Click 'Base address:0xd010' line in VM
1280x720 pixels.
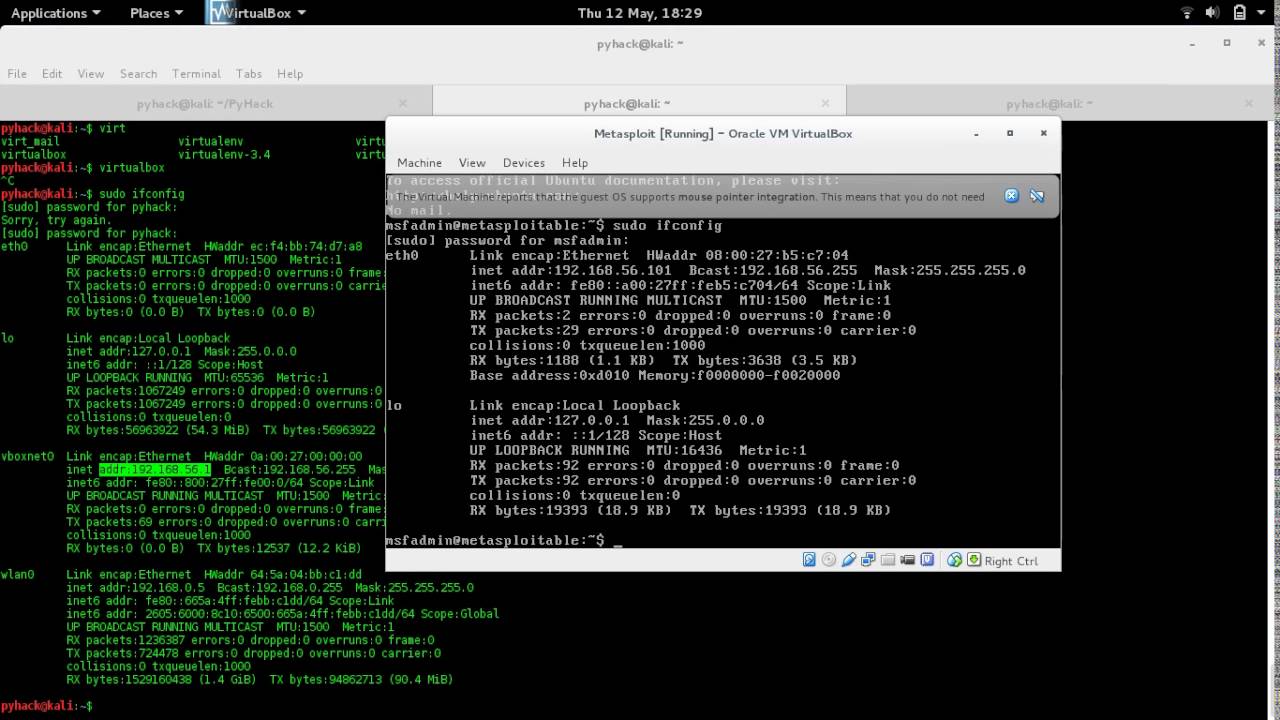(x=655, y=375)
